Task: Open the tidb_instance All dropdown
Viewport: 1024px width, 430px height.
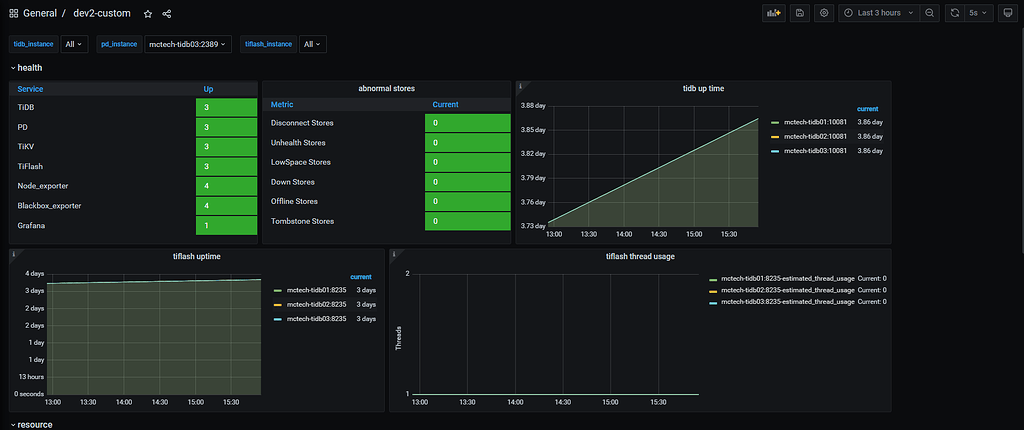Action: (x=75, y=44)
